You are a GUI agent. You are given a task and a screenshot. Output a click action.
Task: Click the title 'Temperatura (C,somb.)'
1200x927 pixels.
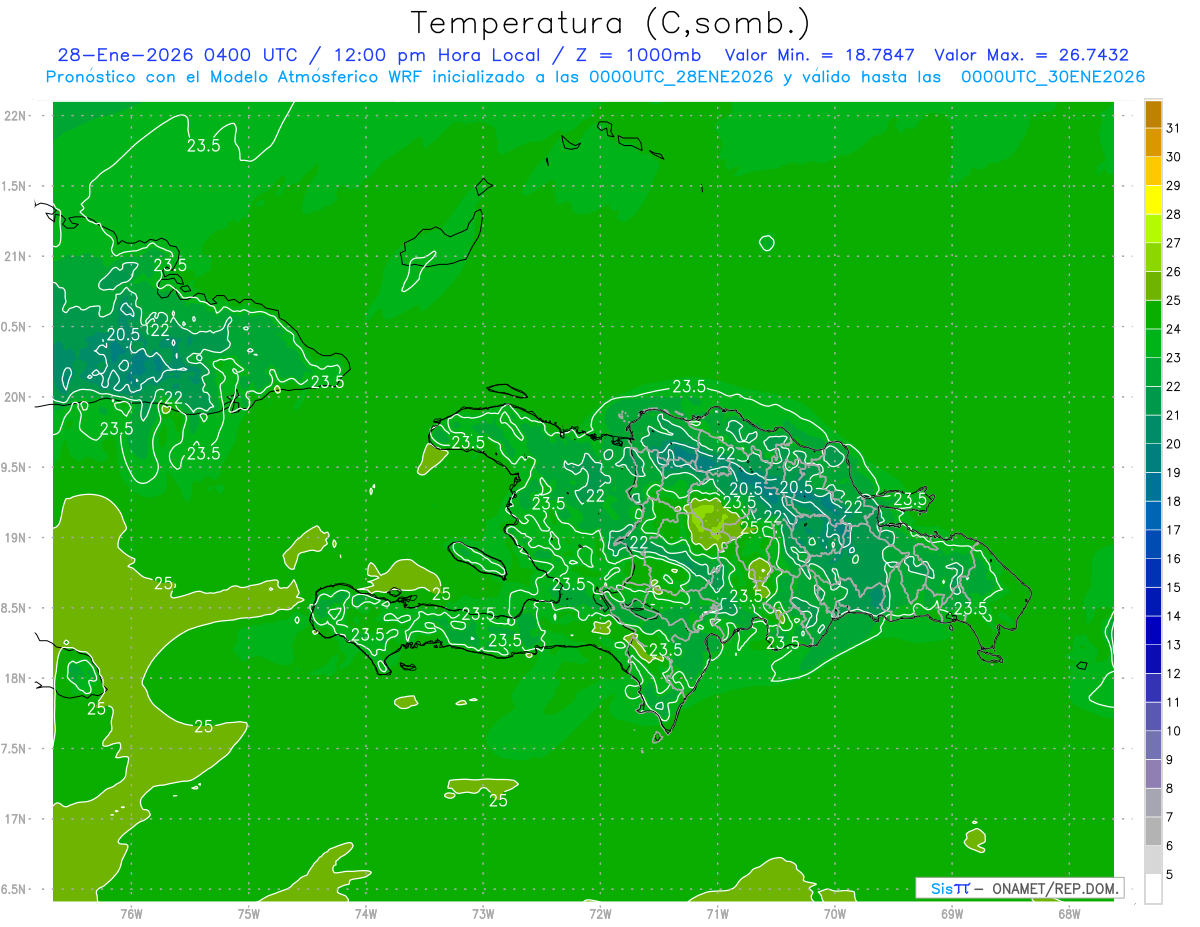(610, 23)
